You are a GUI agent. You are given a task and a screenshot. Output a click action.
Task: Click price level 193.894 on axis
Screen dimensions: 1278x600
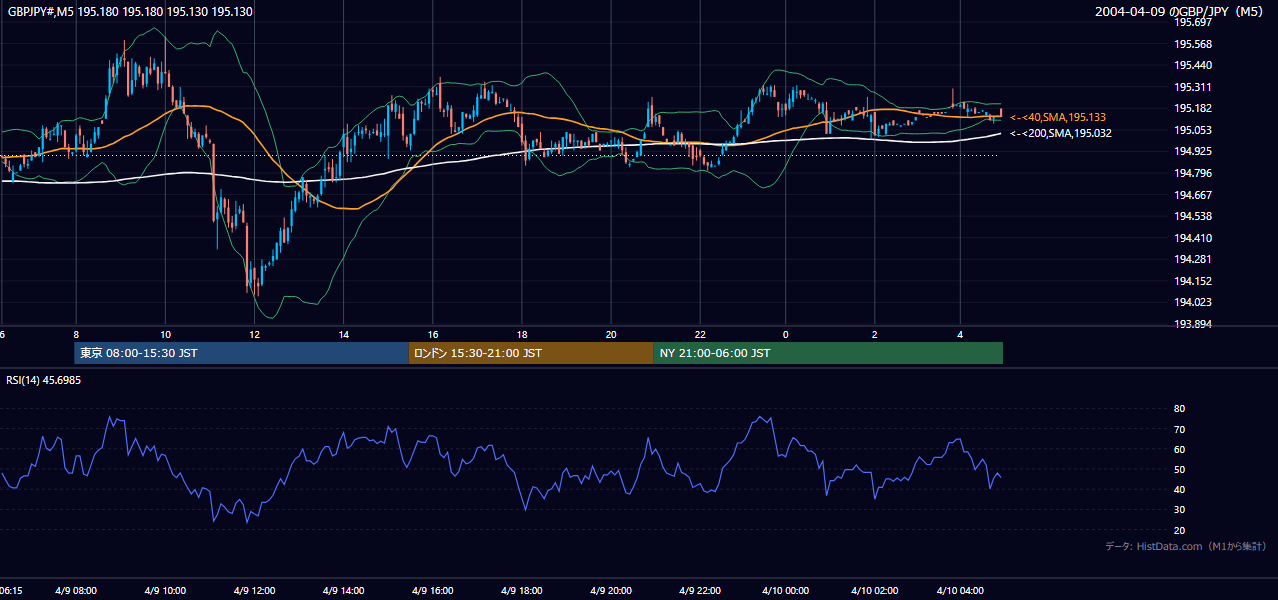tap(1193, 324)
